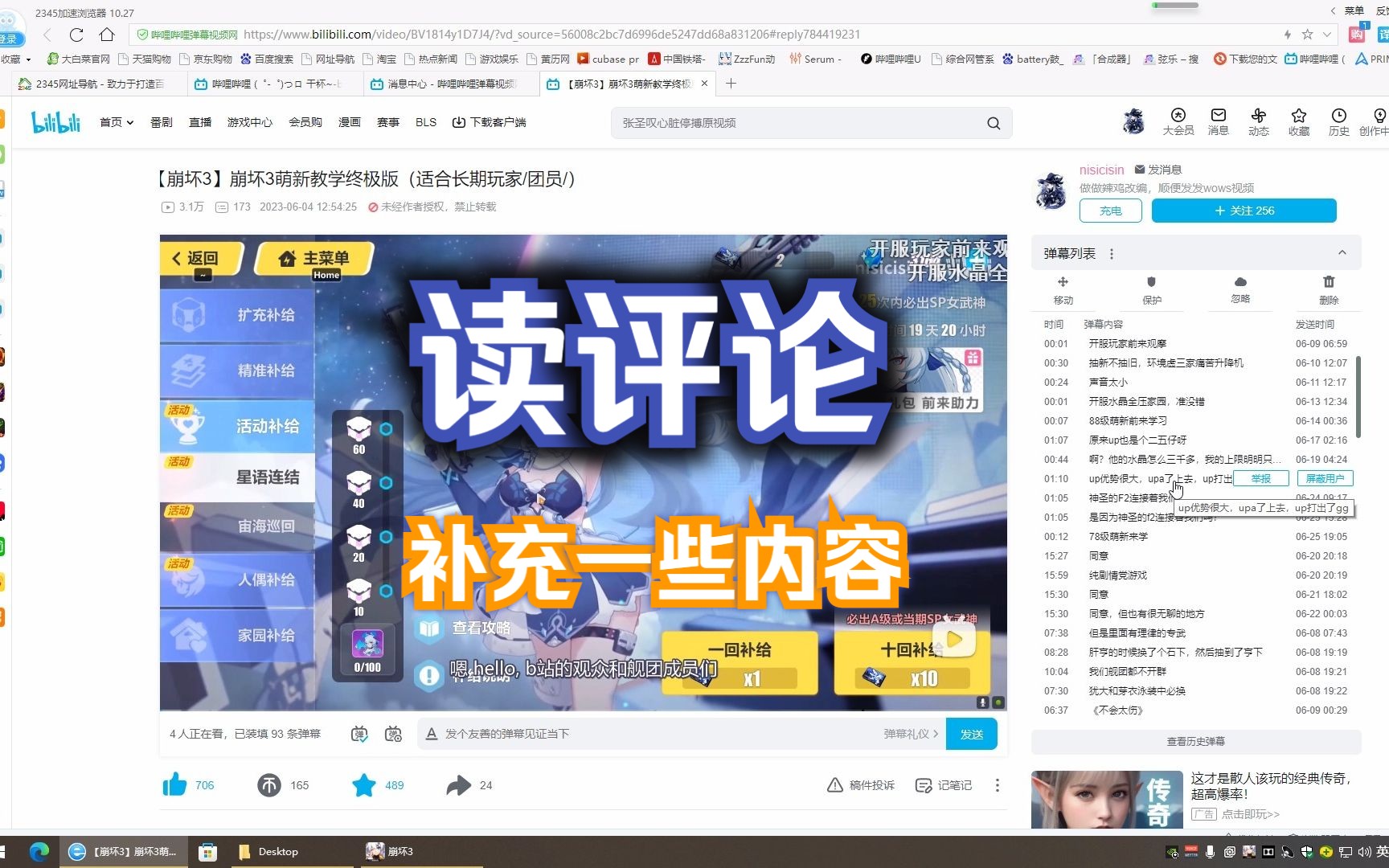1389x868 pixels.
Task: Open the 收藏 bookmarks dropdown in browser
Action: pyautogui.click(x=15, y=59)
